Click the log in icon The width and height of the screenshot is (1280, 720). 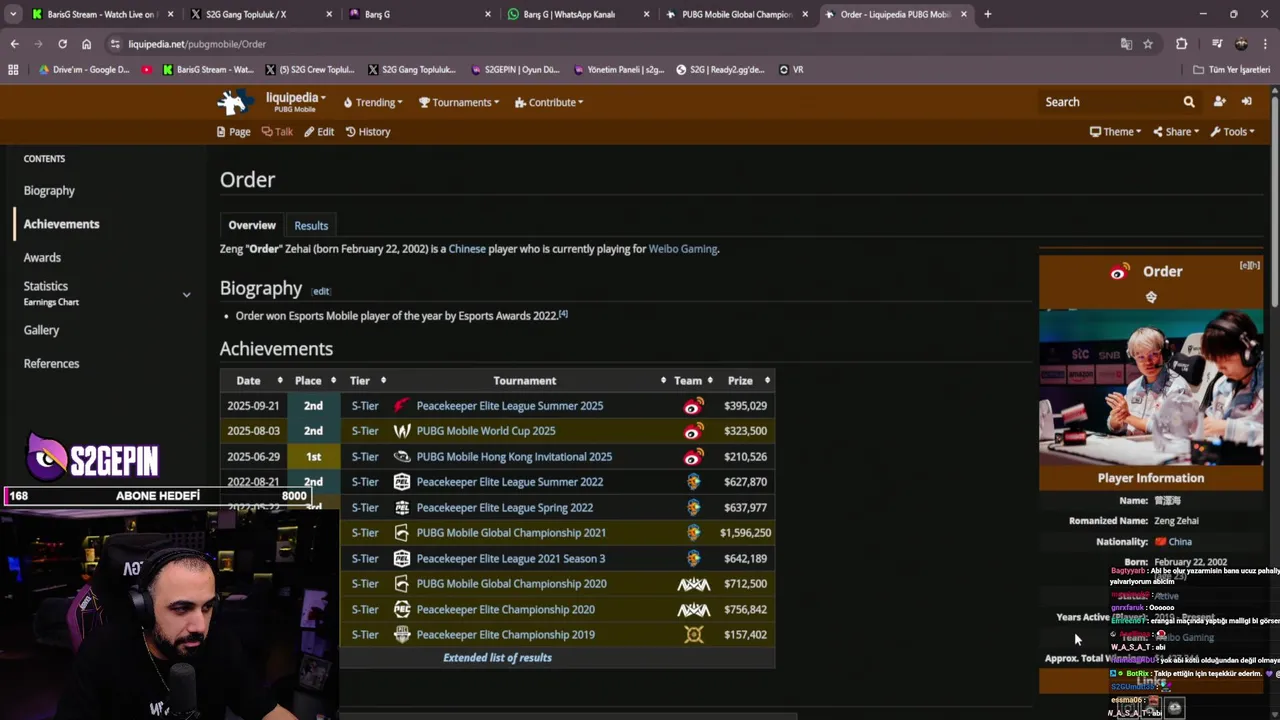(1246, 102)
